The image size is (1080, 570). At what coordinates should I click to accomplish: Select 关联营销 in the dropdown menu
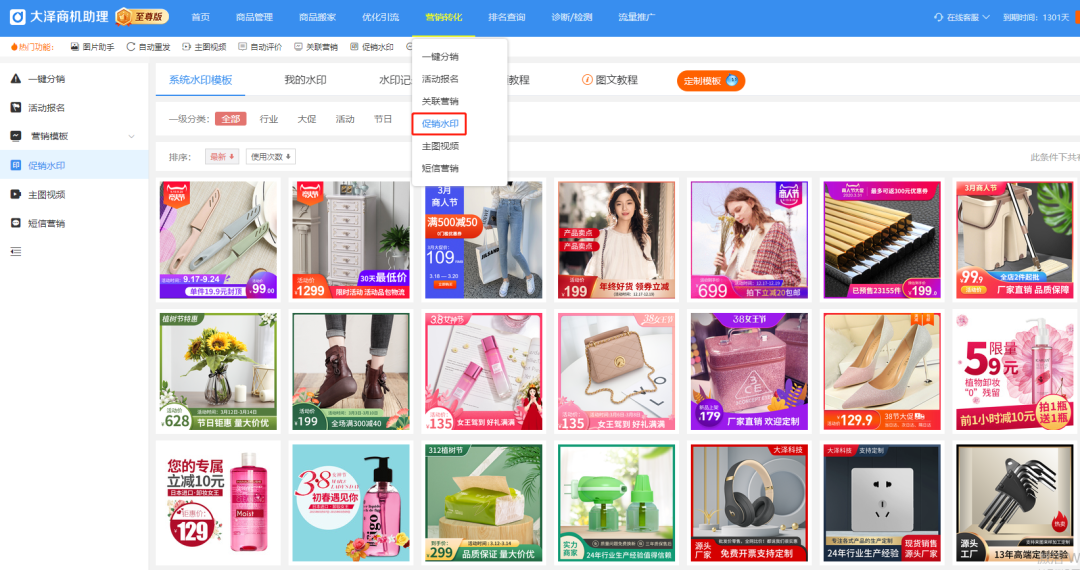pos(440,101)
